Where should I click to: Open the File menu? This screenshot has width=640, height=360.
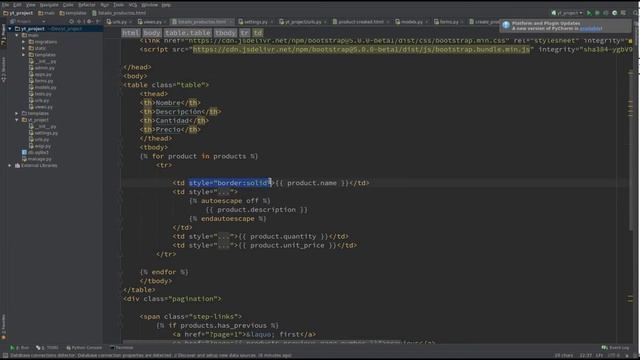coord(5,5)
